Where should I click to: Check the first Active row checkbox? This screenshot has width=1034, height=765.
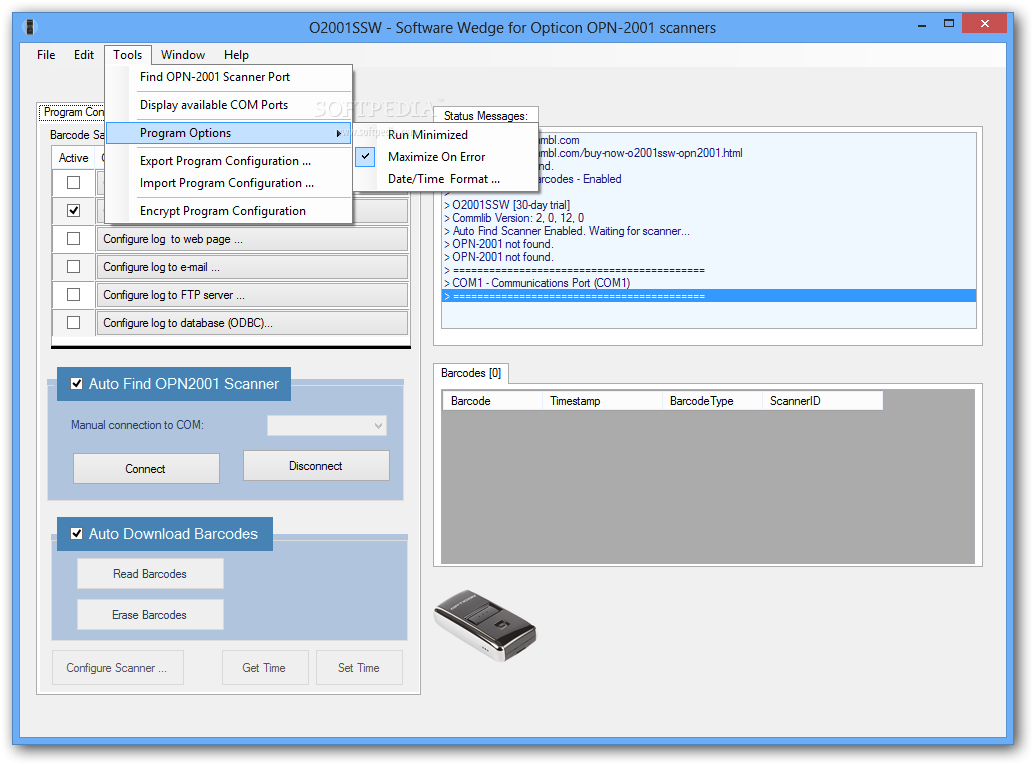point(73,183)
